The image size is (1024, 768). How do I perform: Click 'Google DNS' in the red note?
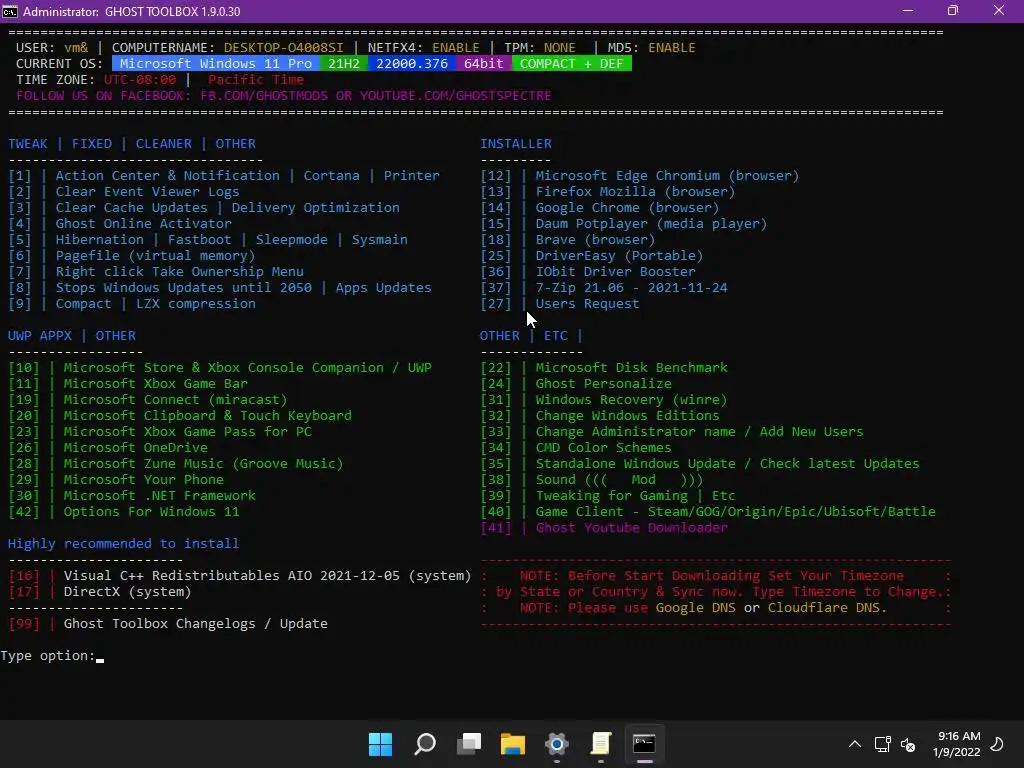pyautogui.click(x=696, y=607)
